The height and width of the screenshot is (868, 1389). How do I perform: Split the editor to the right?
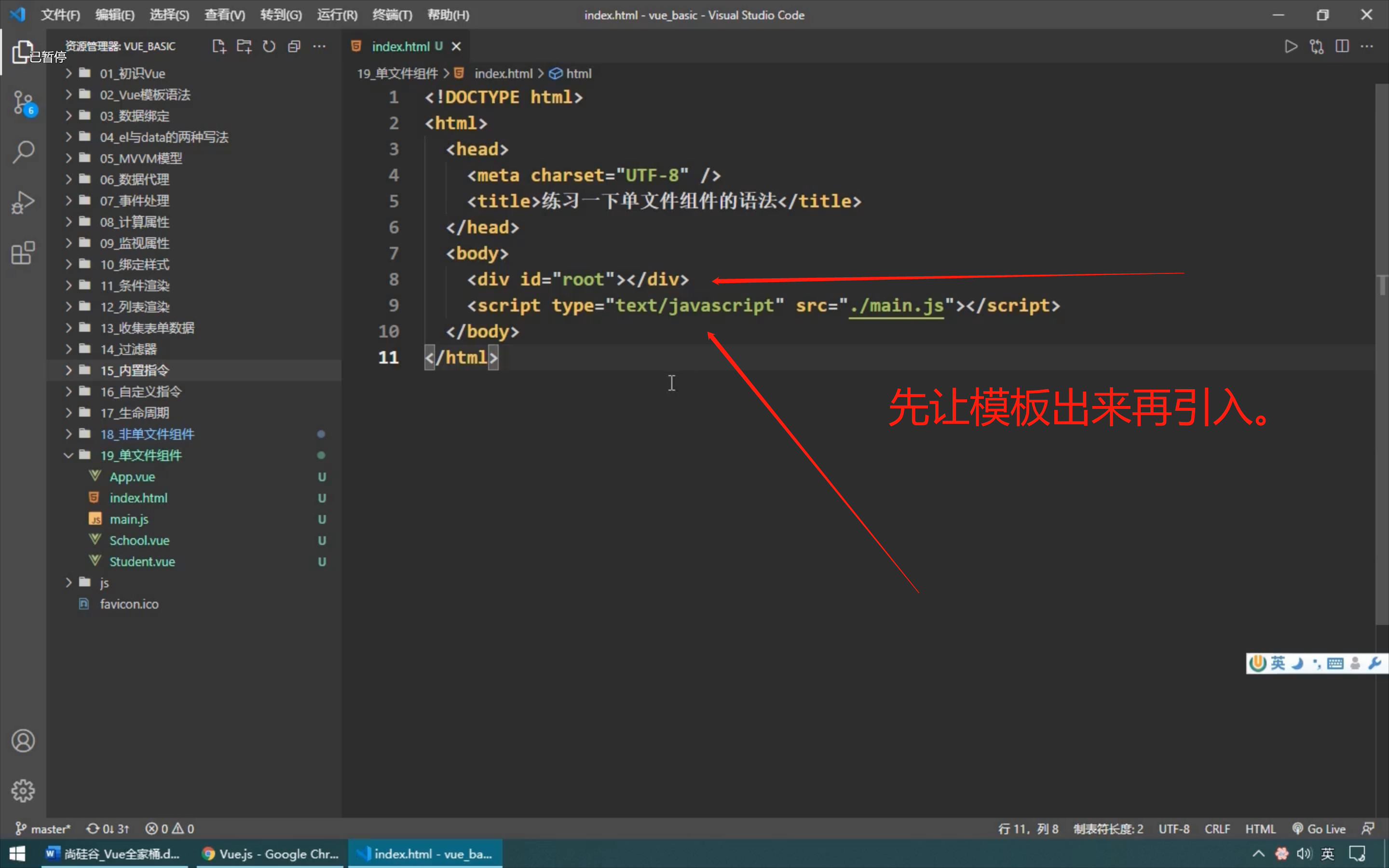pos(1342,46)
